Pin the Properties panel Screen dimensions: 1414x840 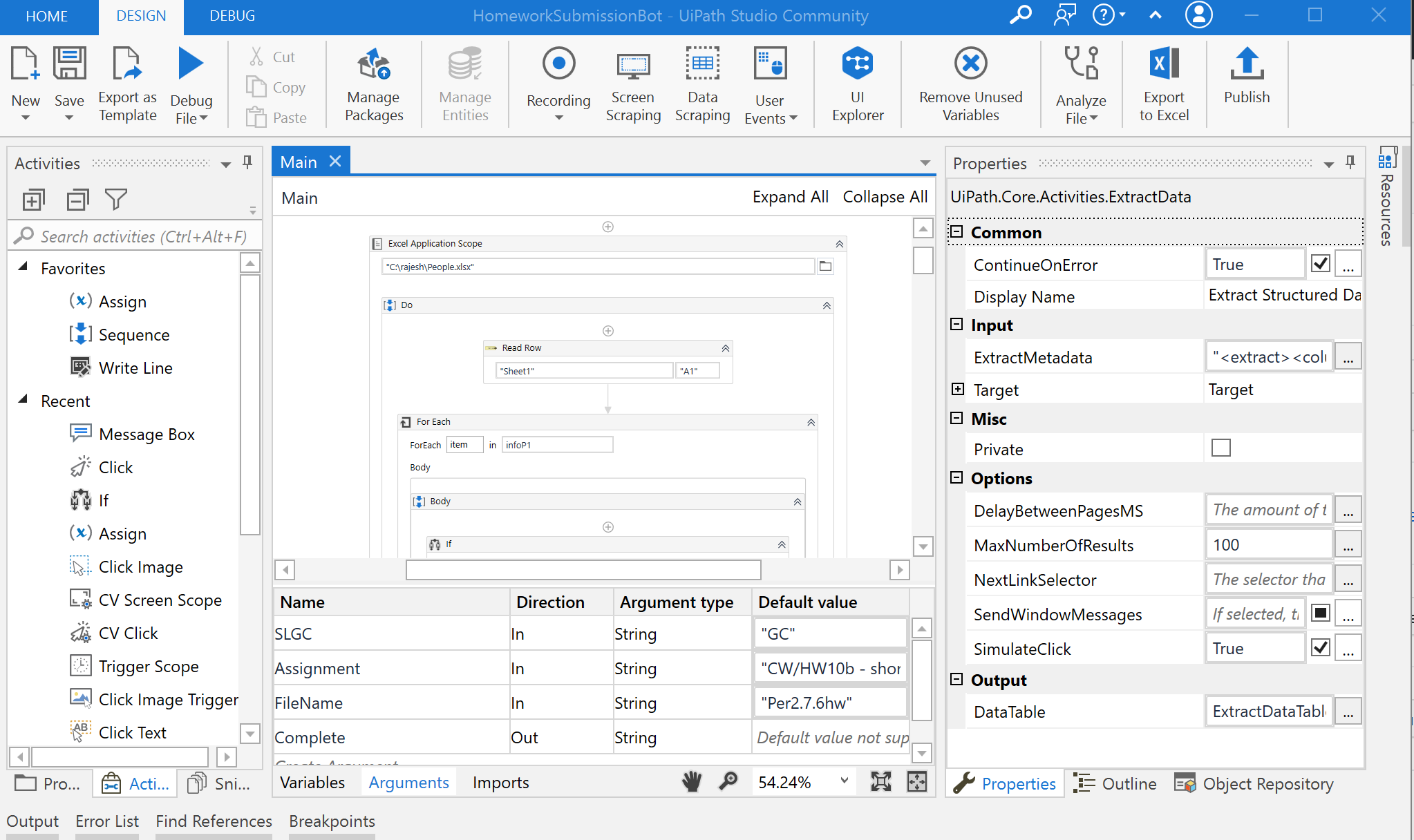[x=1350, y=162]
